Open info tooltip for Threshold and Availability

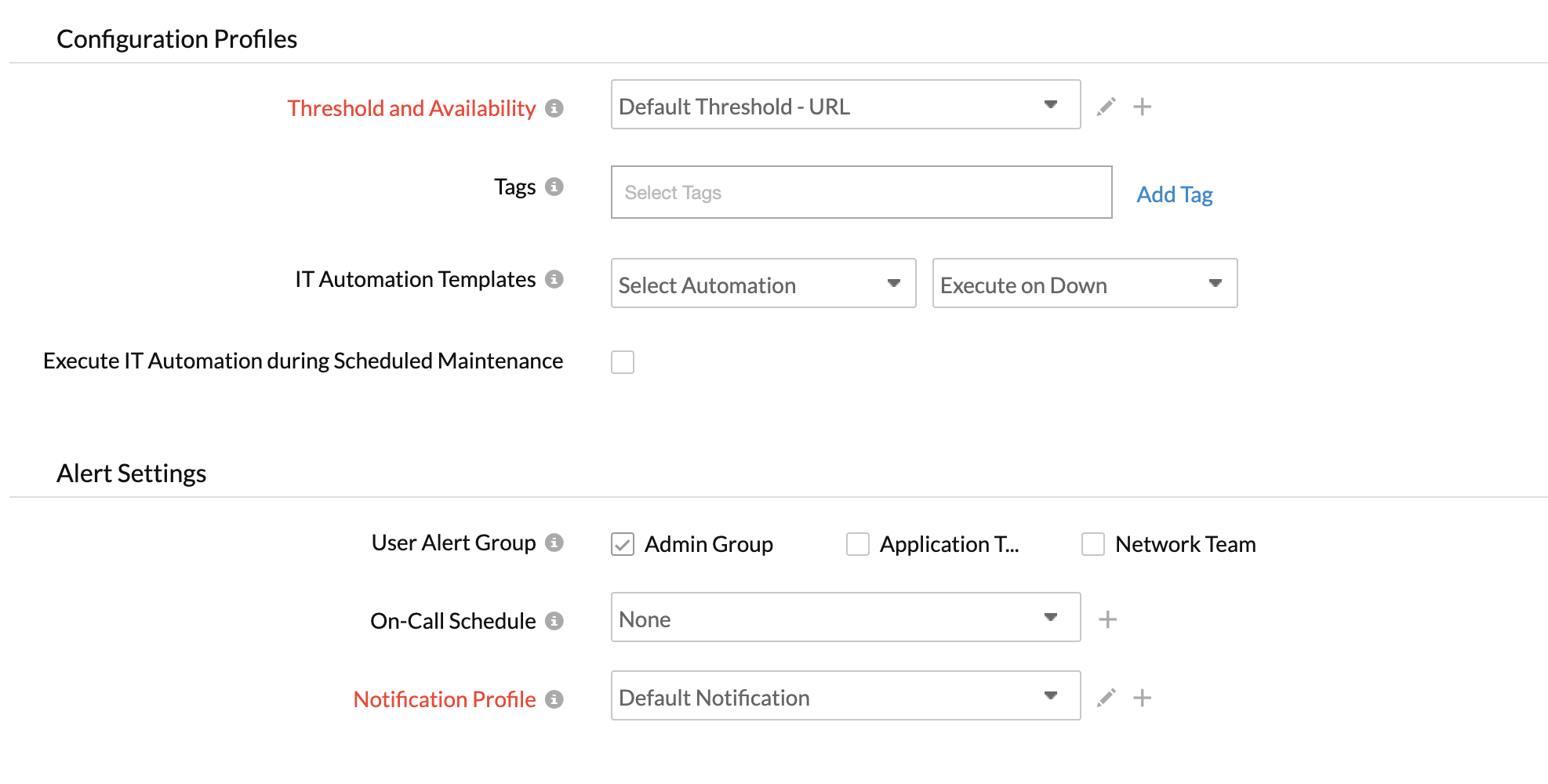pyautogui.click(x=556, y=109)
